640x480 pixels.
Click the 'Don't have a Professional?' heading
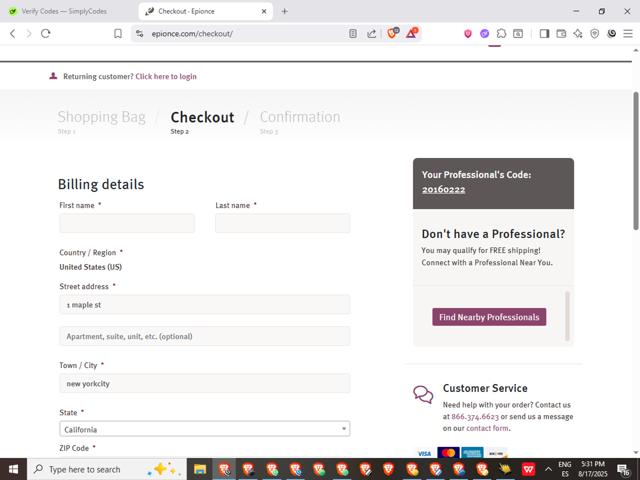(493, 234)
